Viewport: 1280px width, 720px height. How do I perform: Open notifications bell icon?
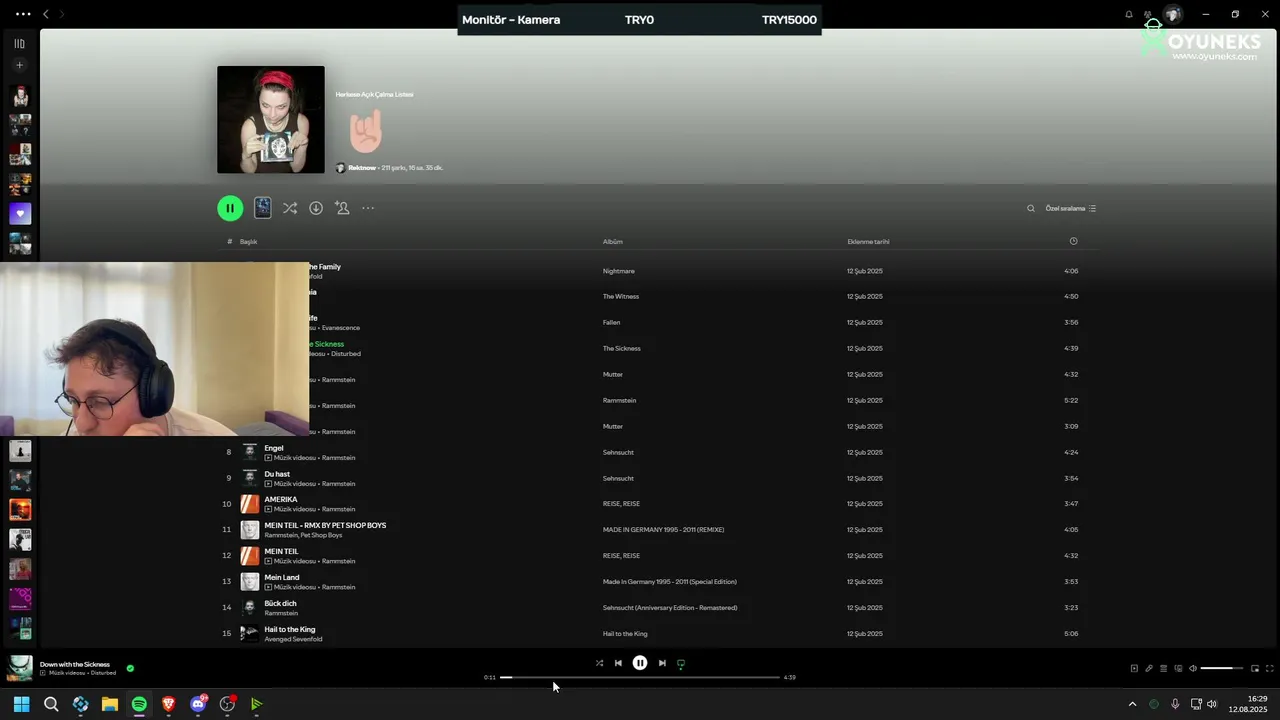[x=1129, y=14]
